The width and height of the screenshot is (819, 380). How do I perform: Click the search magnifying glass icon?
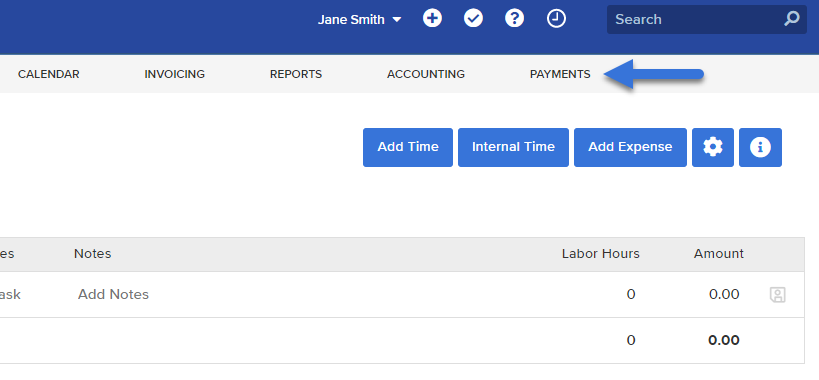click(x=792, y=19)
